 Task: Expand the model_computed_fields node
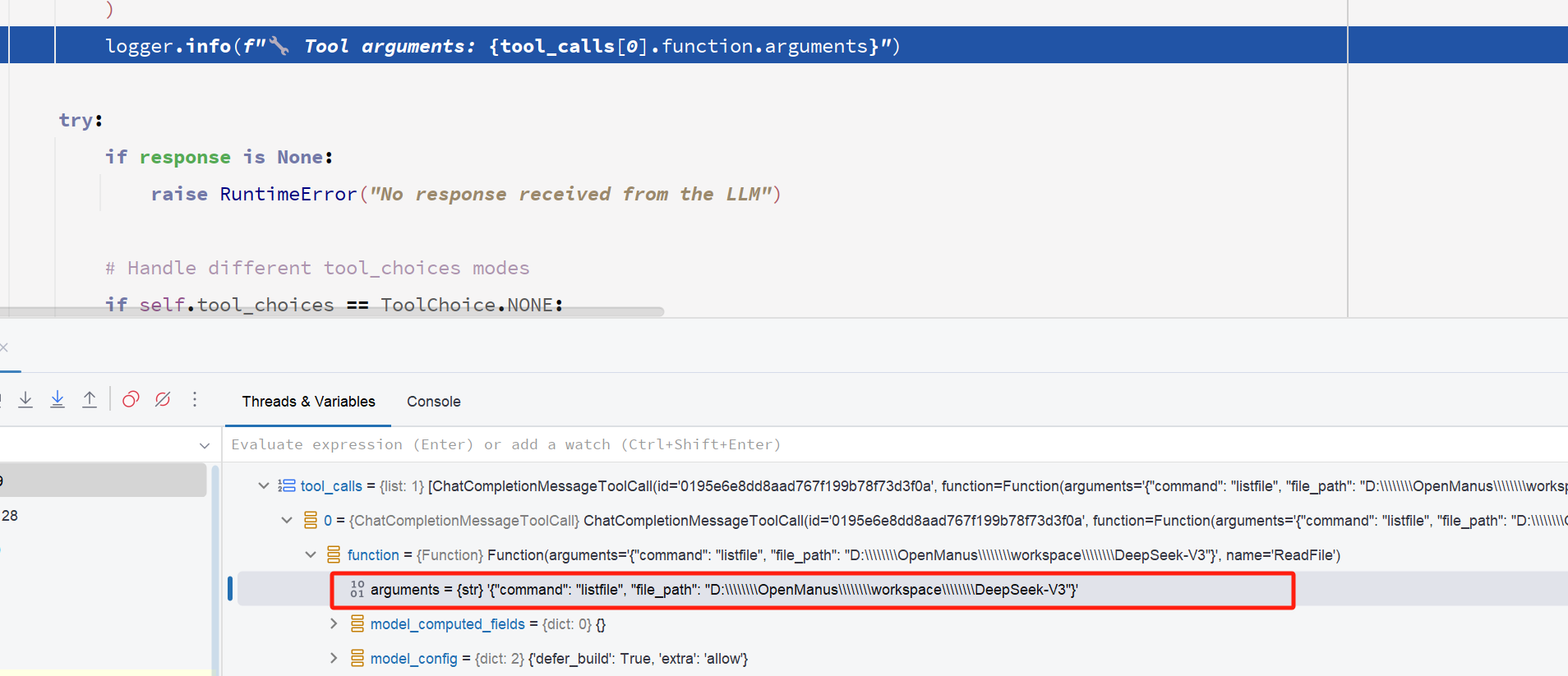[334, 623]
